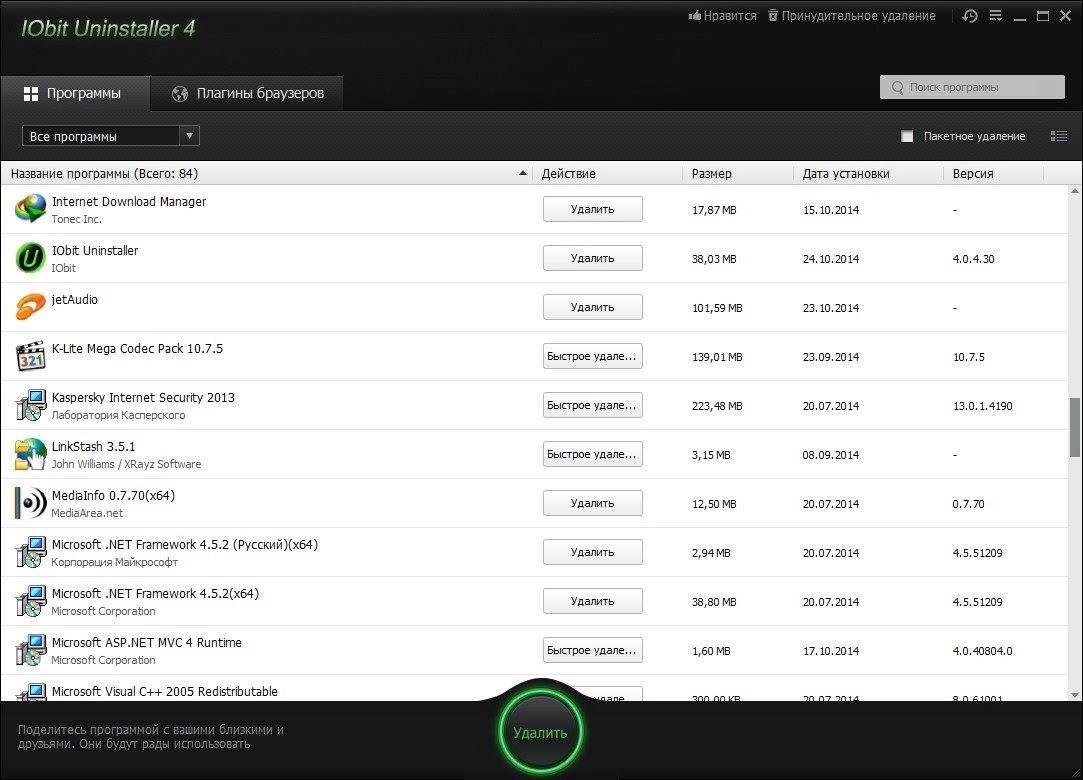Click the IObit Uninstaller green U icon
The image size is (1083, 780).
(30, 258)
